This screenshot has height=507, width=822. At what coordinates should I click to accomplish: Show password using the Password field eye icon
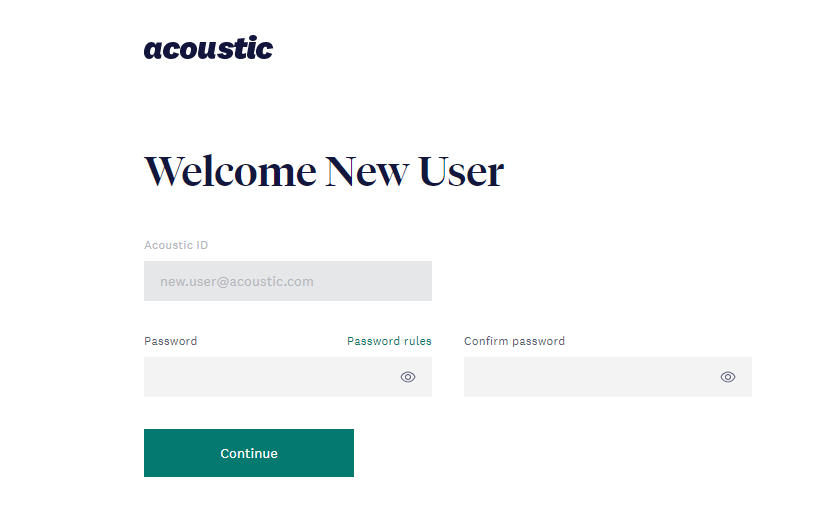pyautogui.click(x=408, y=377)
